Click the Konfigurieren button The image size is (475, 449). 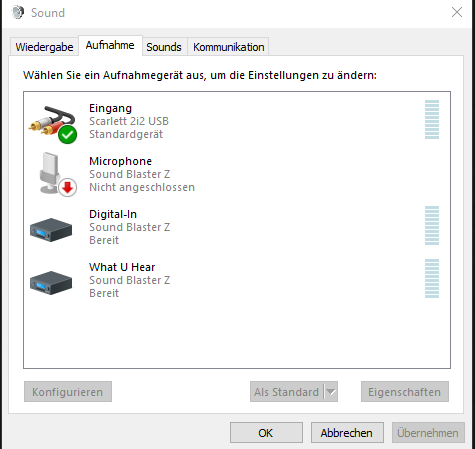tap(68, 392)
